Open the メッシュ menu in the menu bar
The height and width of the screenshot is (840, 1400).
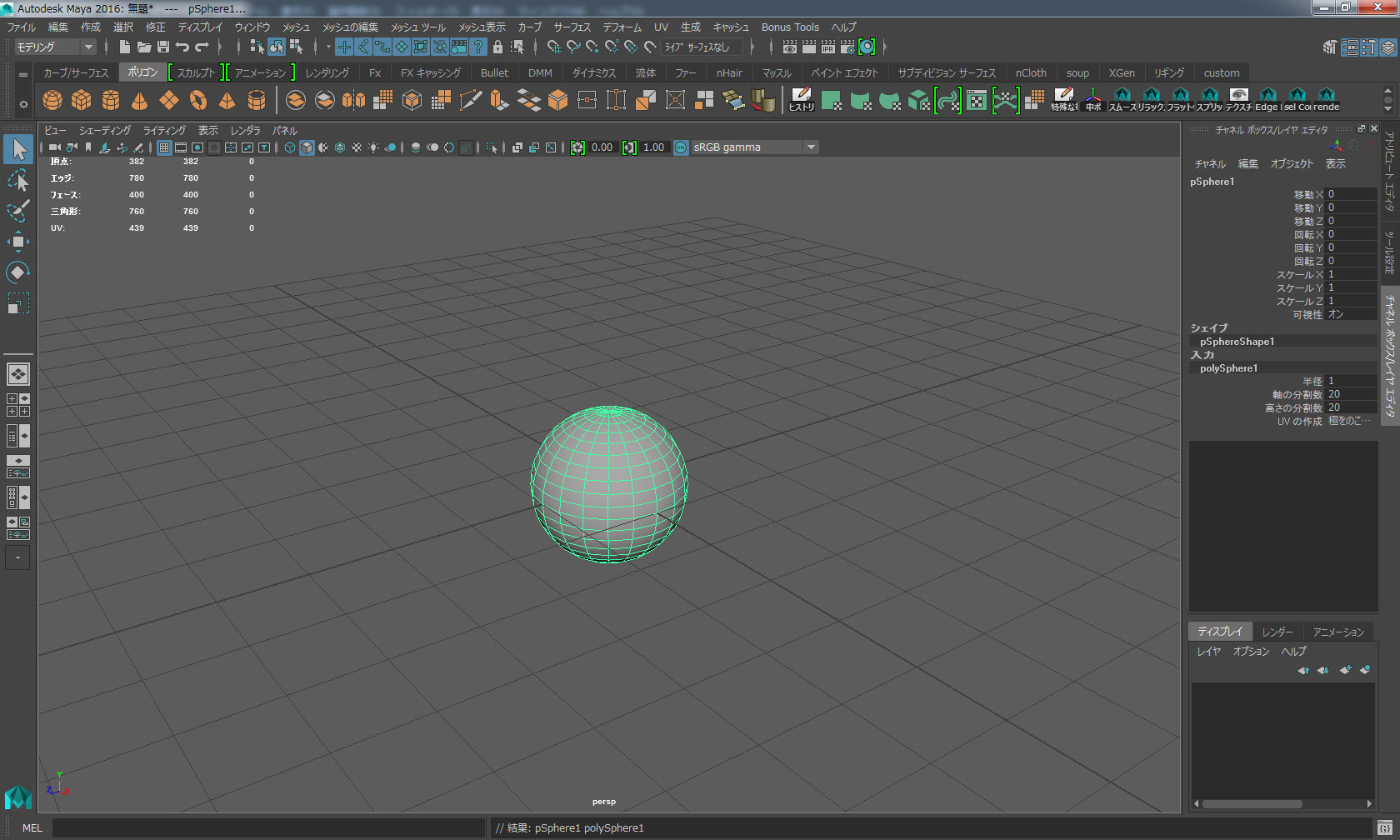point(296,27)
